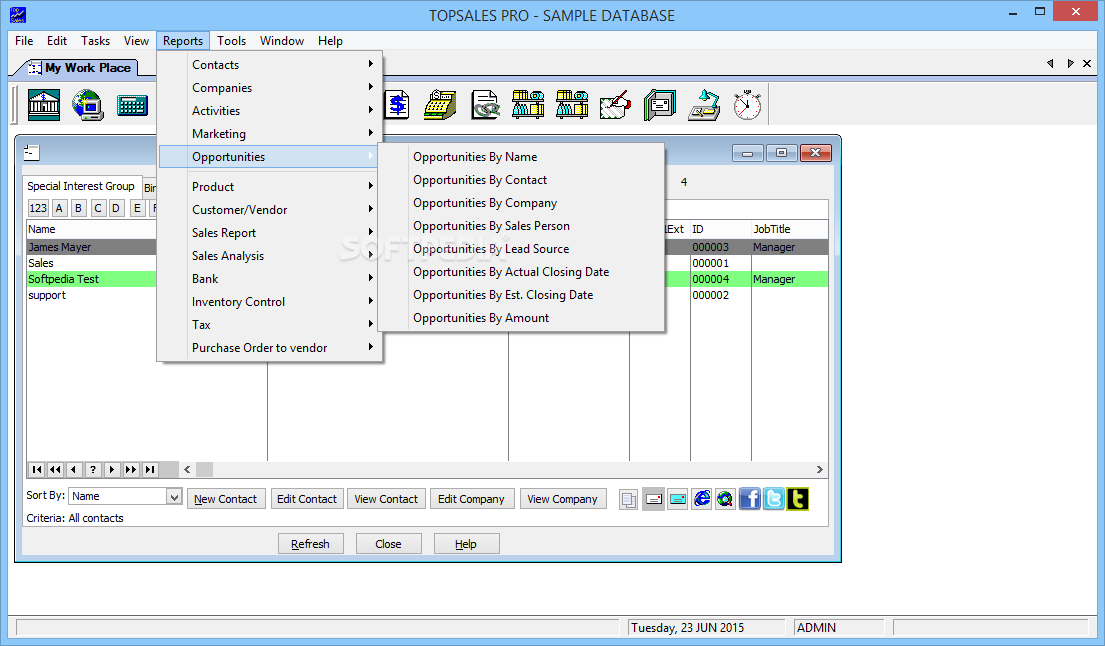Open the second inventory shelves icon

(x=572, y=104)
